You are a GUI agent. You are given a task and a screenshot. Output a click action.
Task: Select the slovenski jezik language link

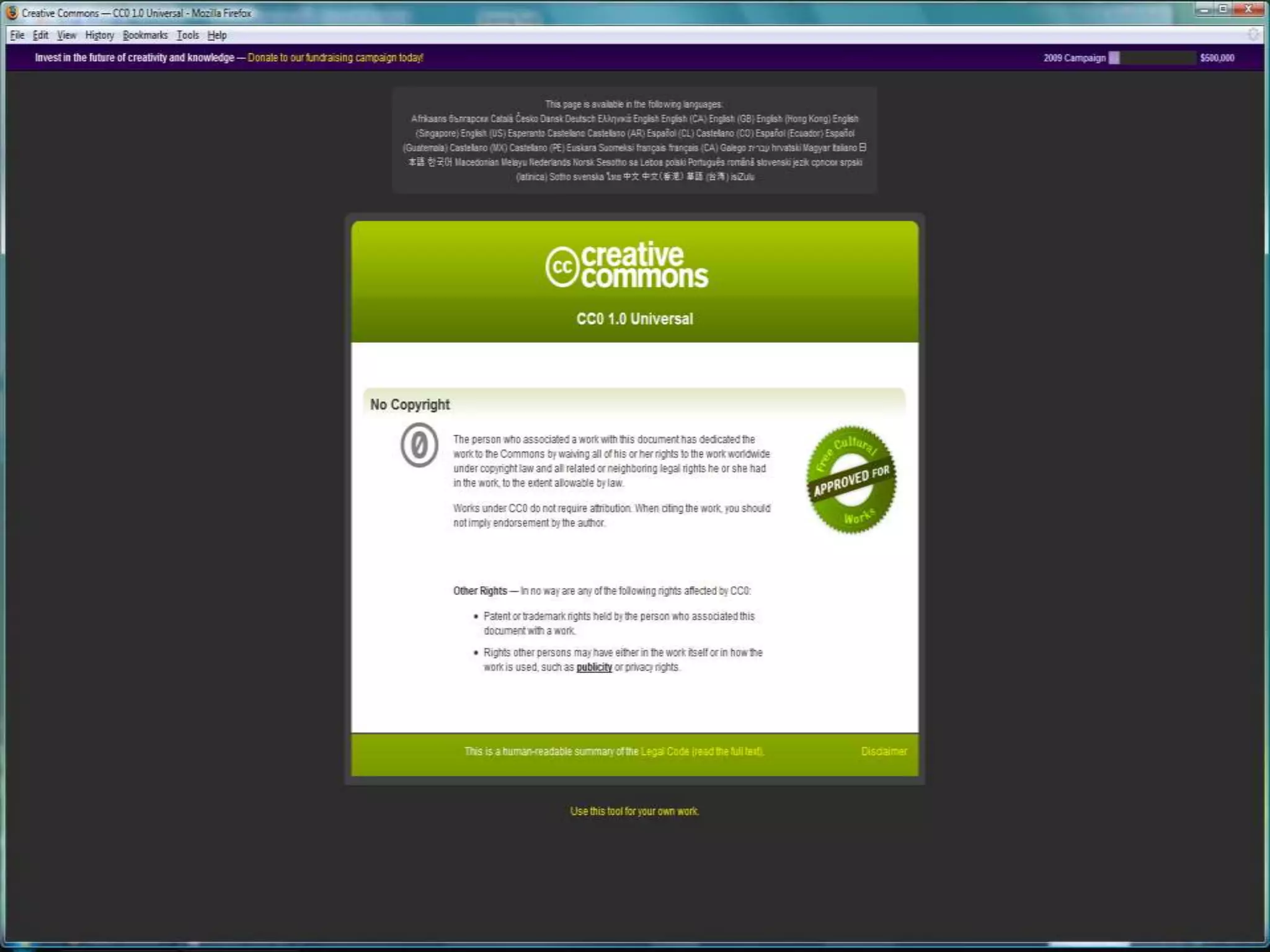pyautogui.click(x=783, y=162)
